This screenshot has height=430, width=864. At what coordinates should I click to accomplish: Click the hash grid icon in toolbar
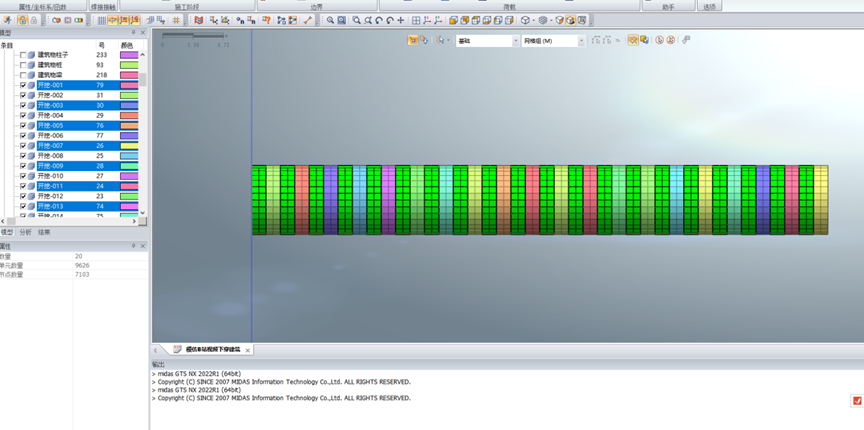176,20
